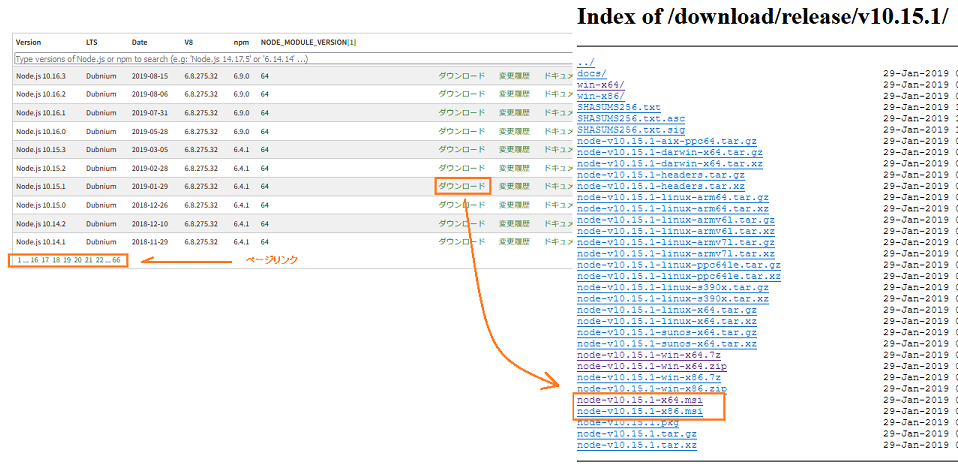
Task: Click ダウンロード for Node.js 10.16.1
Action: (x=462, y=113)
